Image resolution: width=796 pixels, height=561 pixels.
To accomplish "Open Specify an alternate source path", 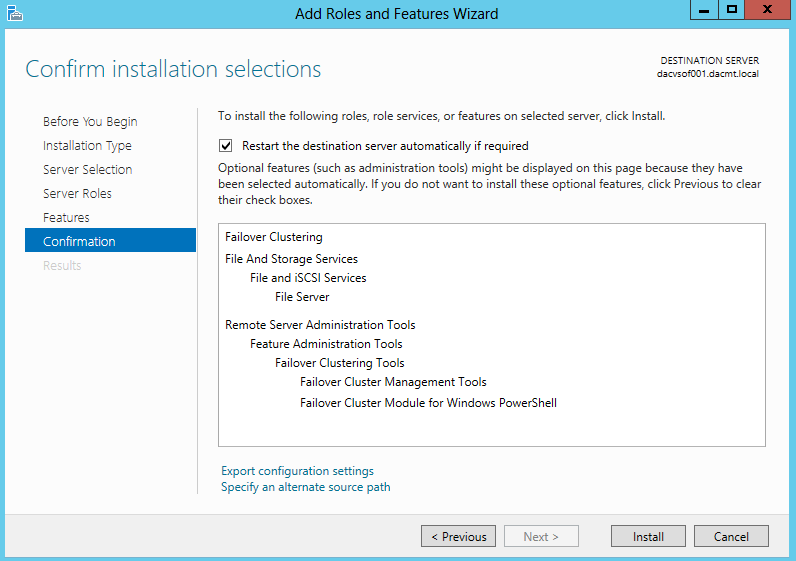I will (x=306, y=487).
